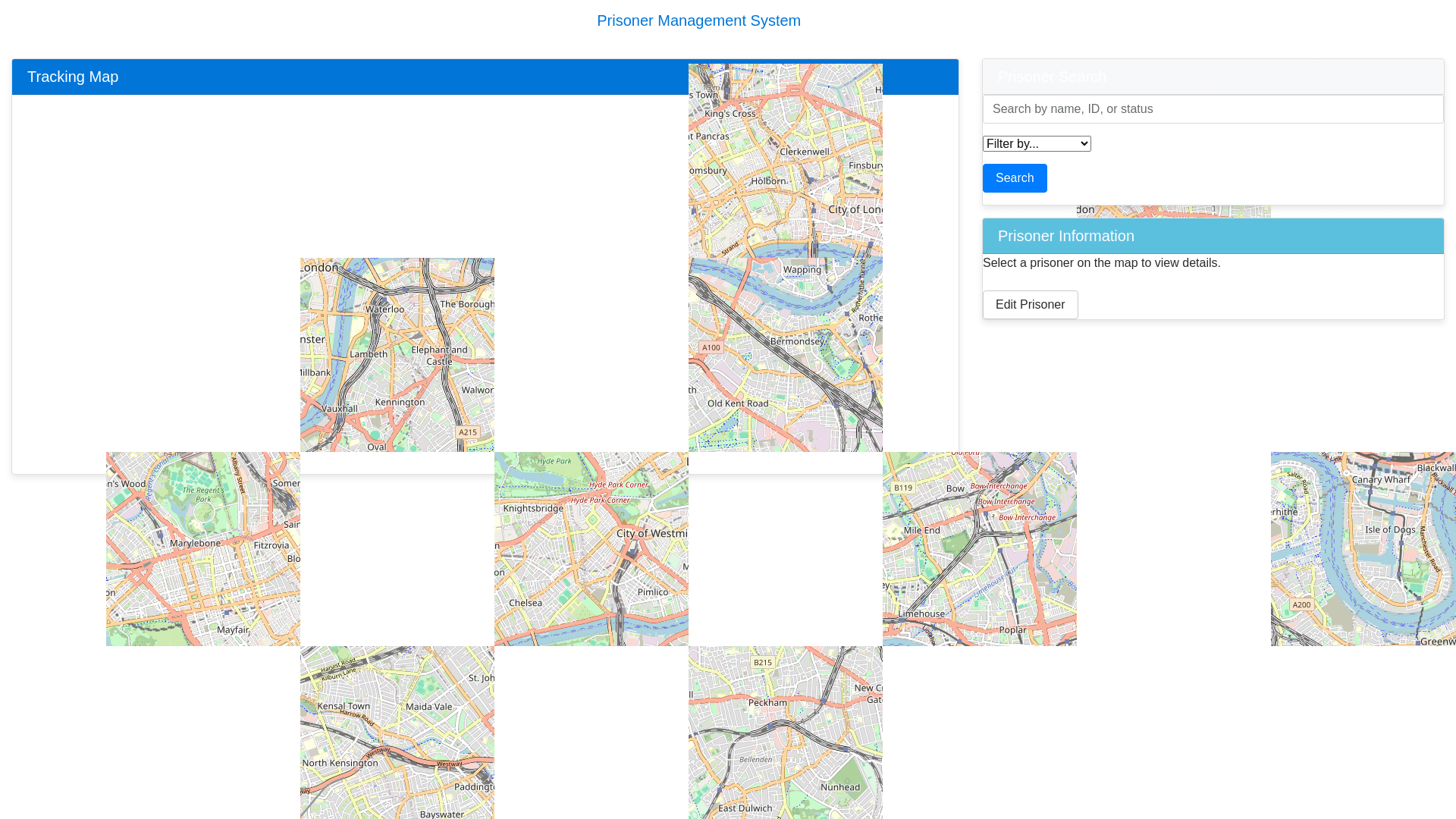Click the Knightsbridge and Chelsea map tile
Screen dimensions: 1456x819
[591, 549]
